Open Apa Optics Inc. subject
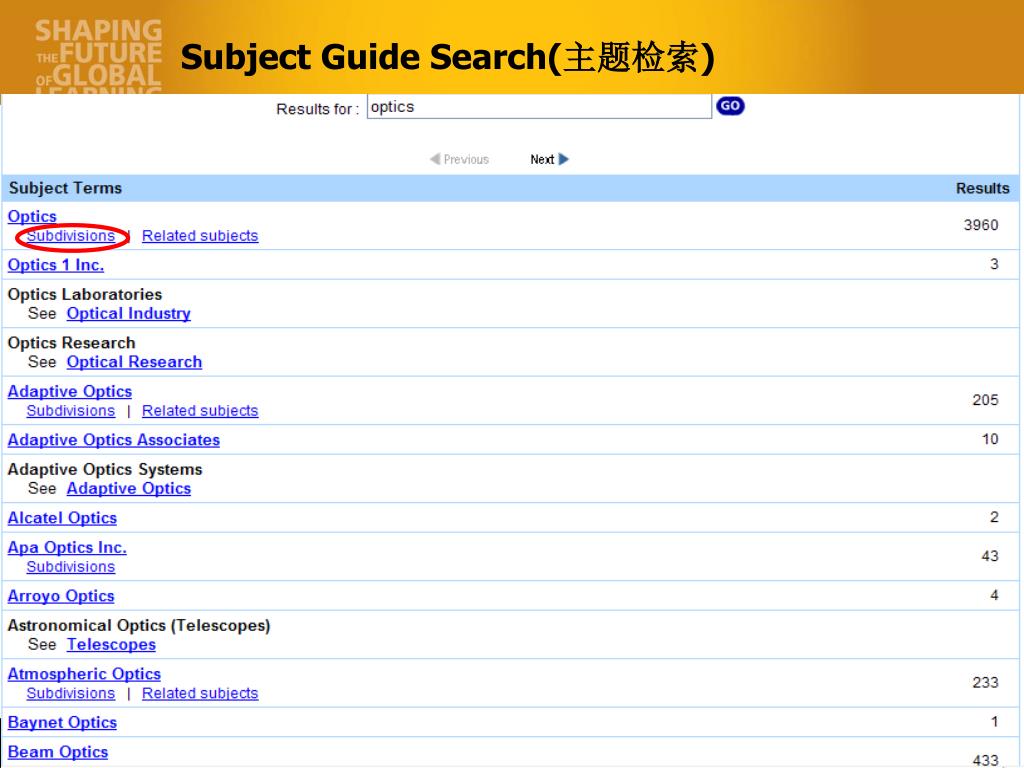This screenshot has height=768, width=1024. 67,547
